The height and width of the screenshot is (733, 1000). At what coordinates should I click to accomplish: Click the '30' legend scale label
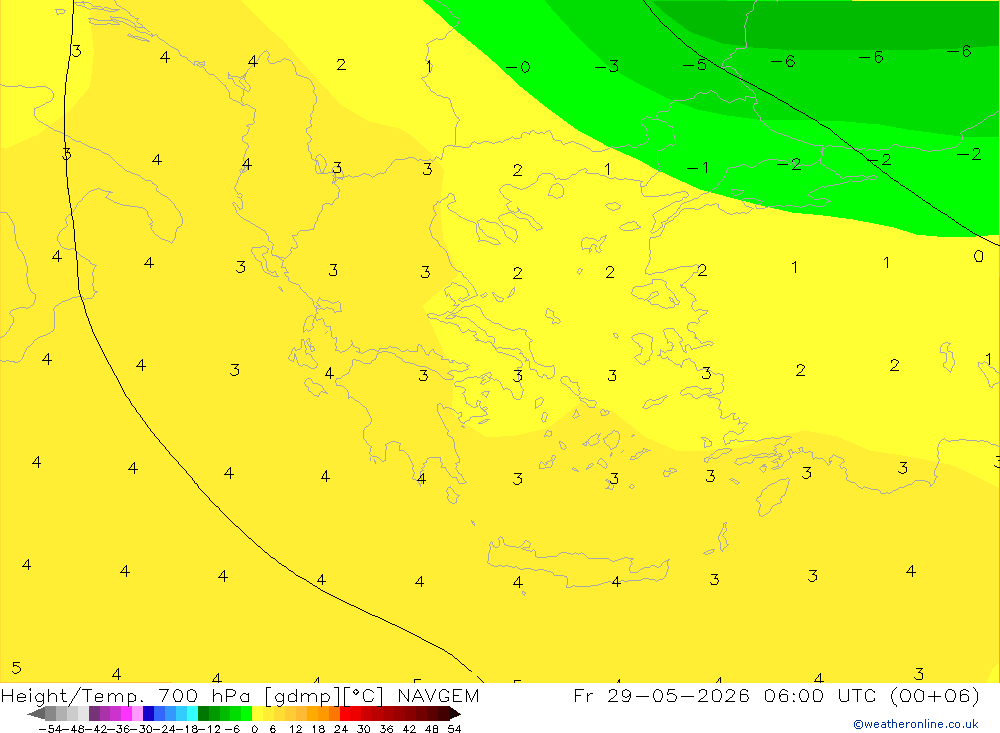point(364,729)
